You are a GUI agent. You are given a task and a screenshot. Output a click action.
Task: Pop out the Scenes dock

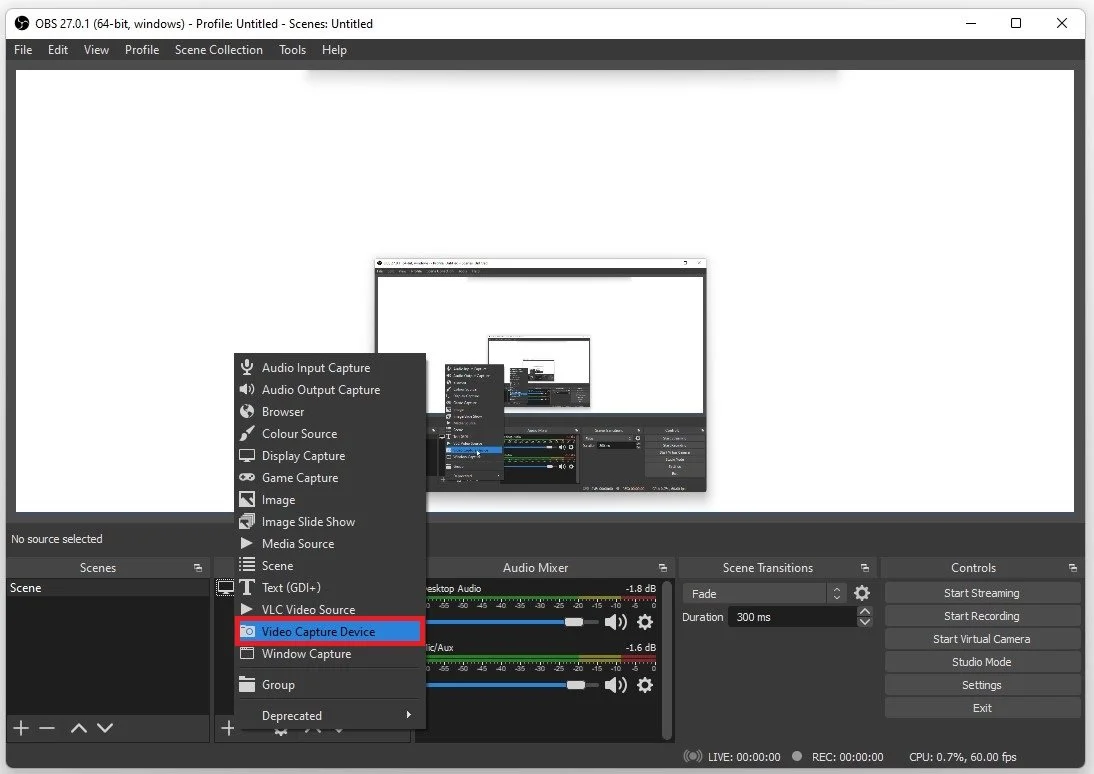[198, 568]
